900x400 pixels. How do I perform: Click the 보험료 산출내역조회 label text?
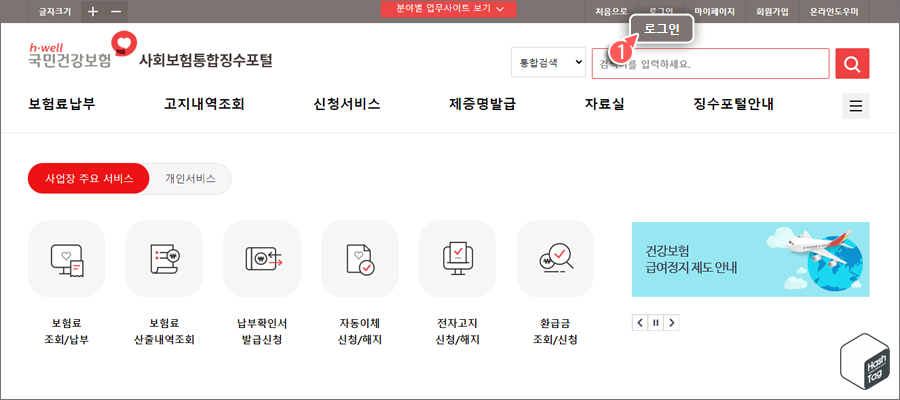164,332
